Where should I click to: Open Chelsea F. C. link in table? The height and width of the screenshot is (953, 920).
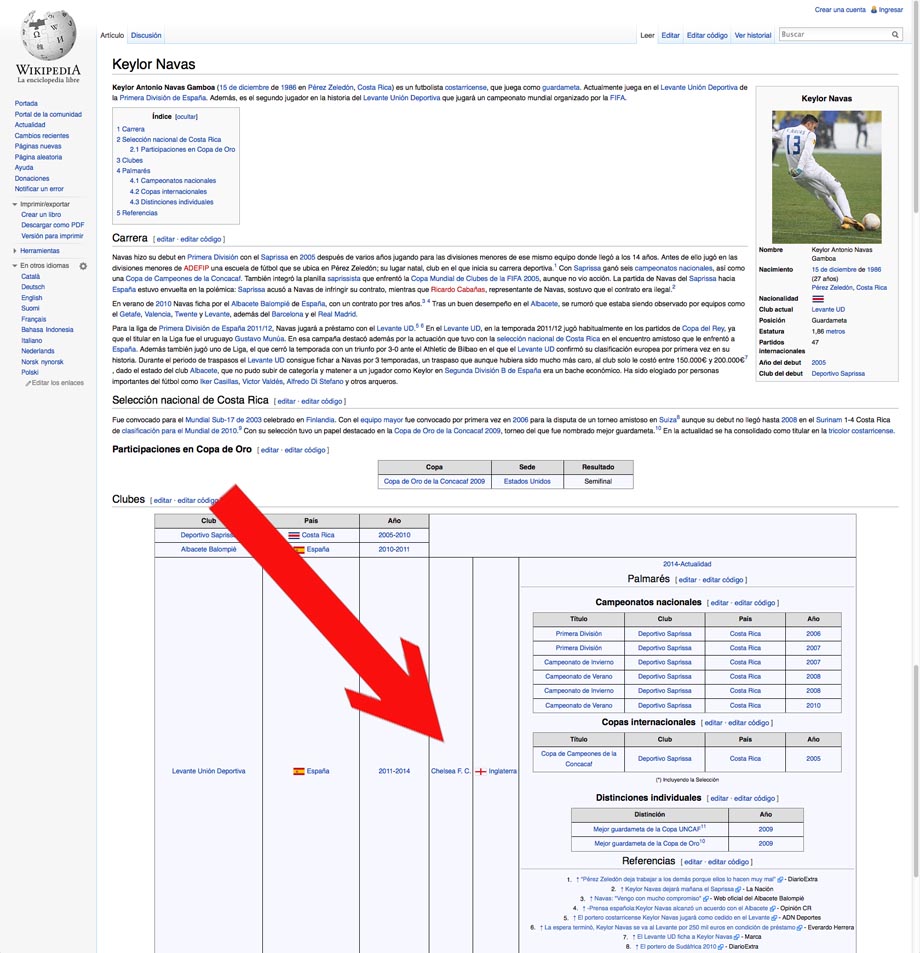tap(450, 771)
